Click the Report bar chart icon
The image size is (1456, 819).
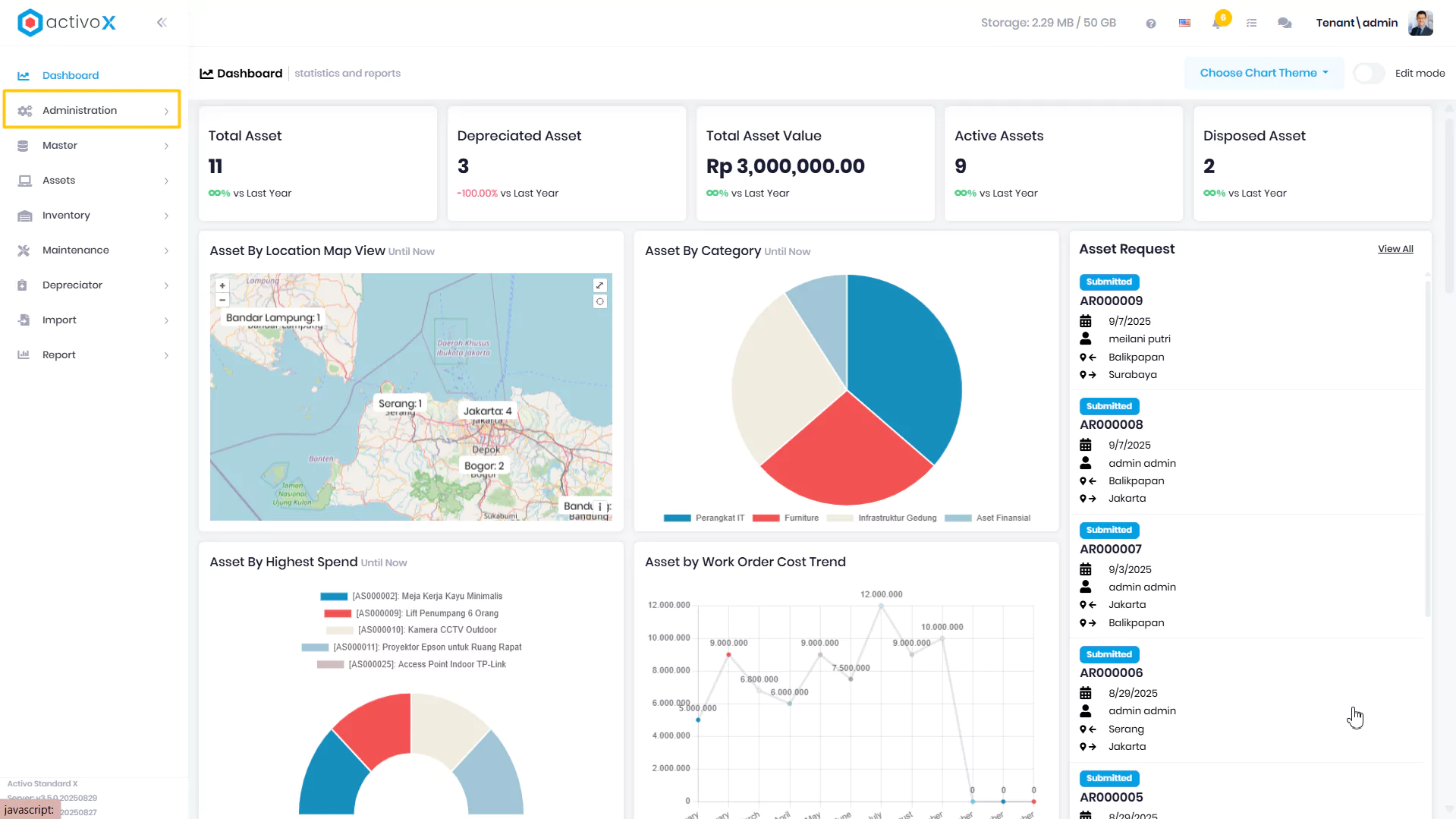pos(24,355)
